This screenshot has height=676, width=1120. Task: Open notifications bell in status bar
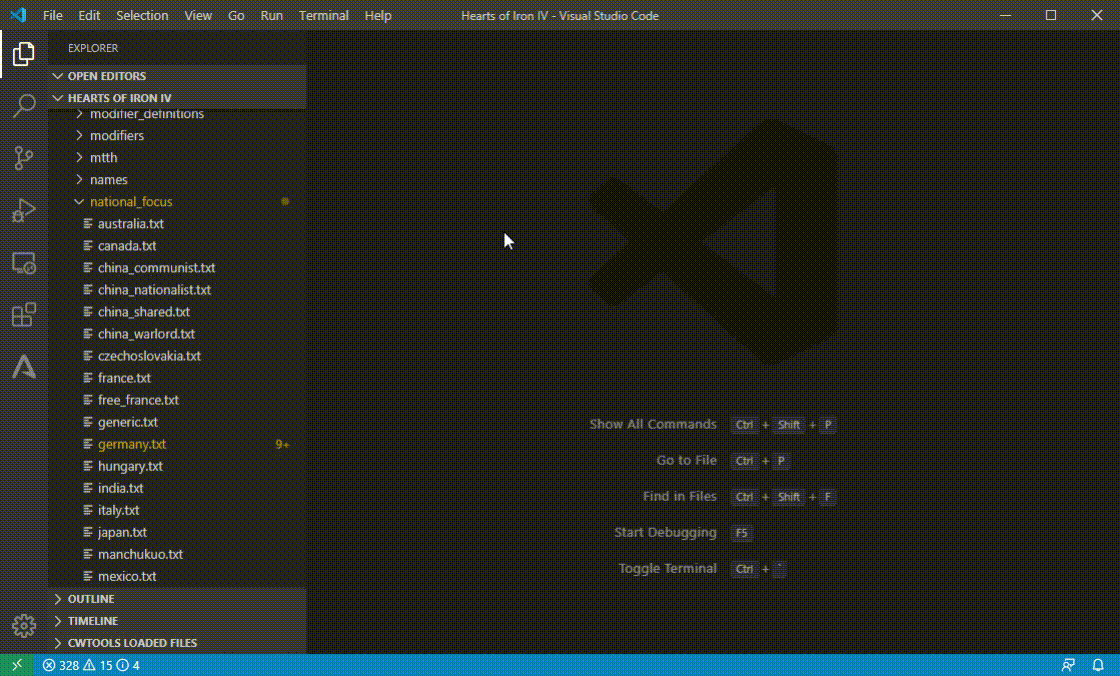1098,665
